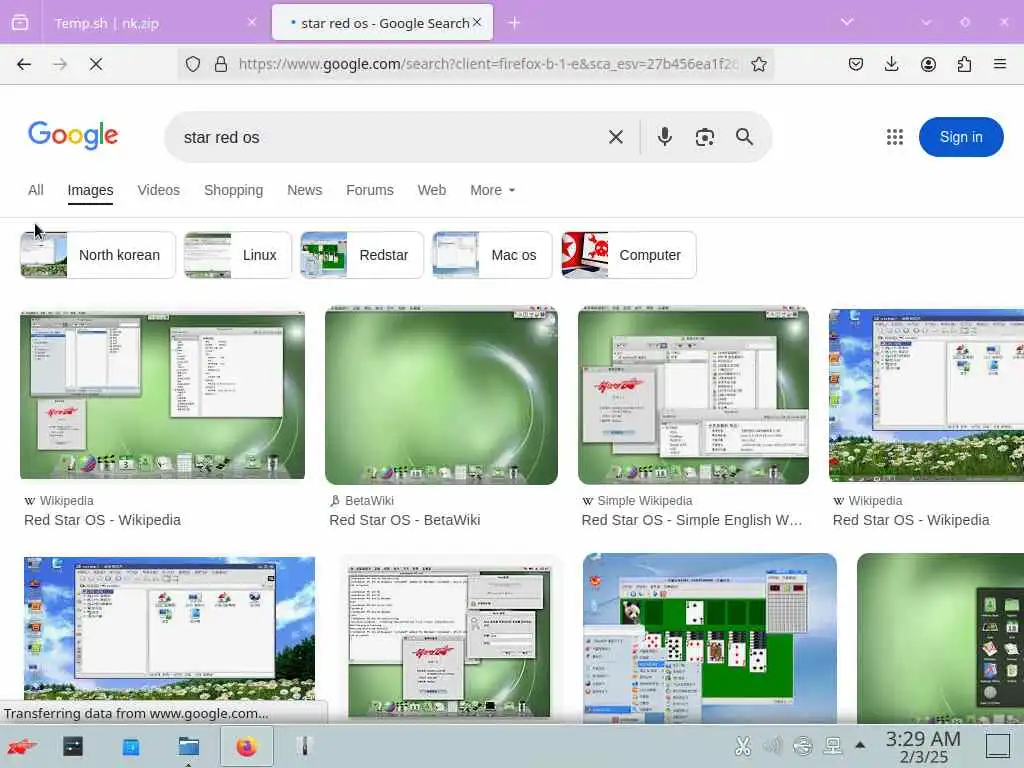Open the file manager folder in taskbar
The image size is (1024, 768).
click(x=189, y=746)
